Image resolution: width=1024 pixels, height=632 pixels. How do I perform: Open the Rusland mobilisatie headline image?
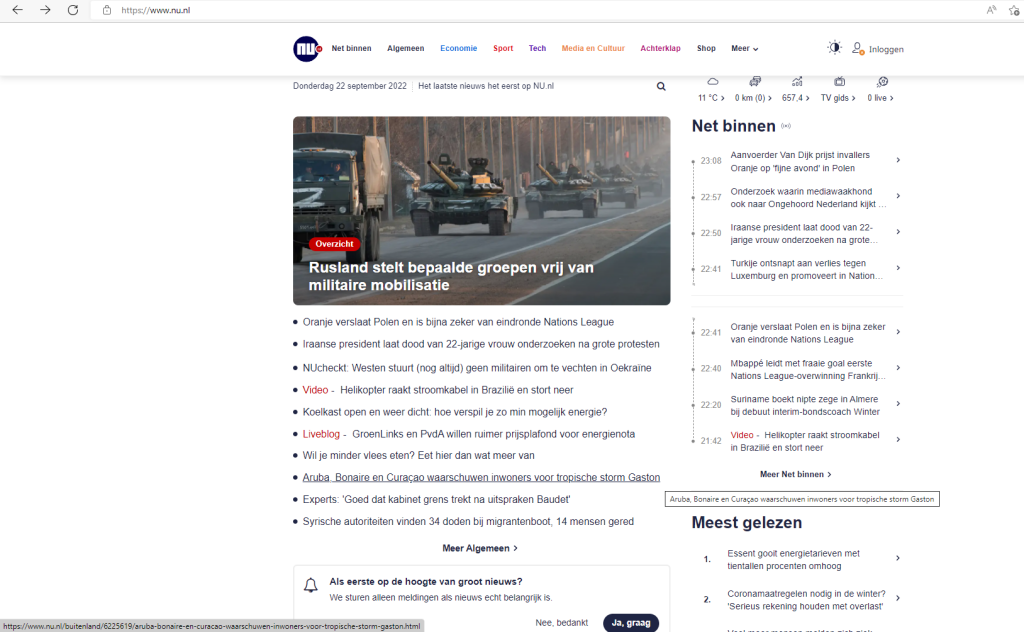pos(481,210)
